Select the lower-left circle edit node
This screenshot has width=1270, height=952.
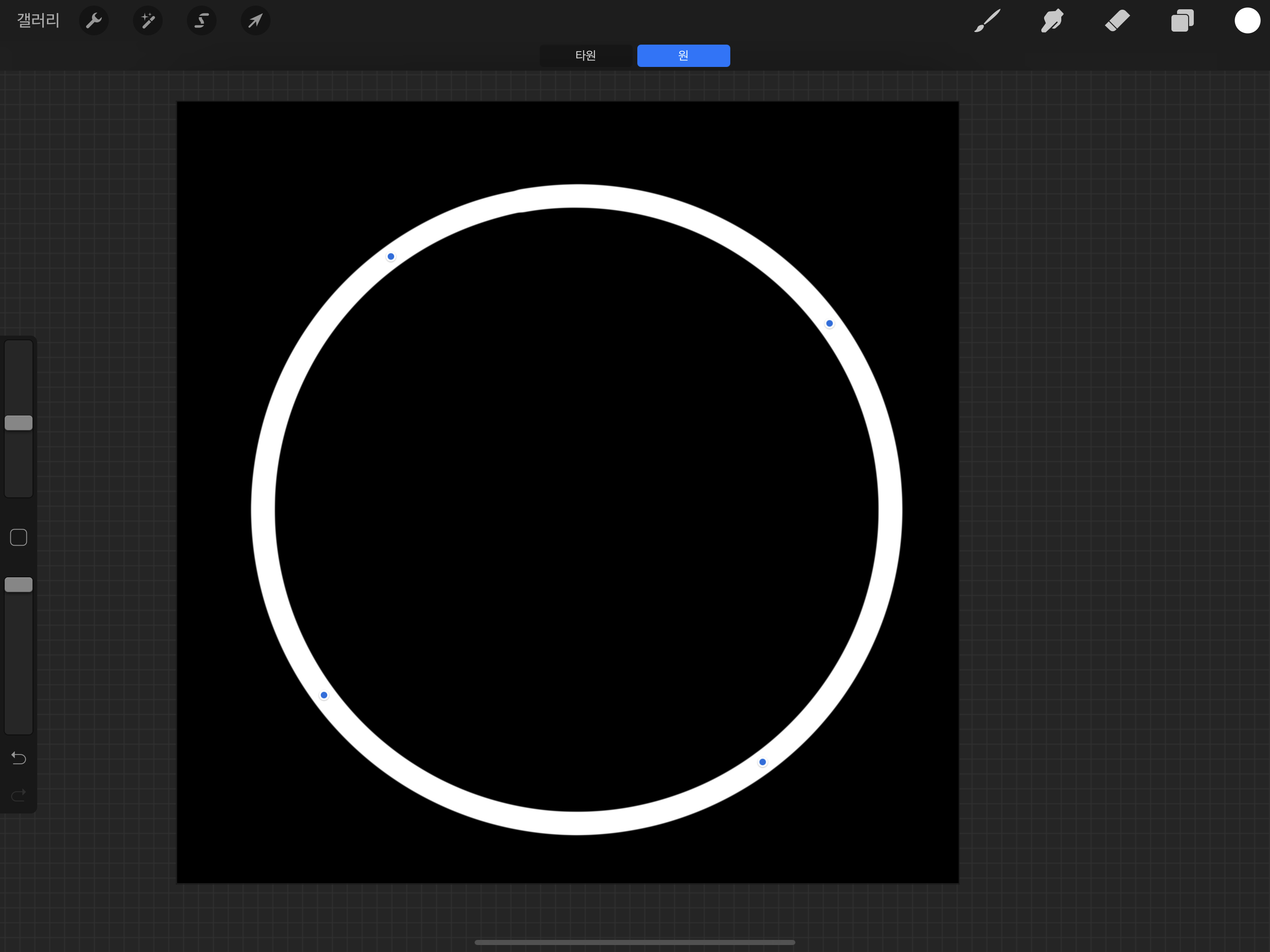pos(324,695)
